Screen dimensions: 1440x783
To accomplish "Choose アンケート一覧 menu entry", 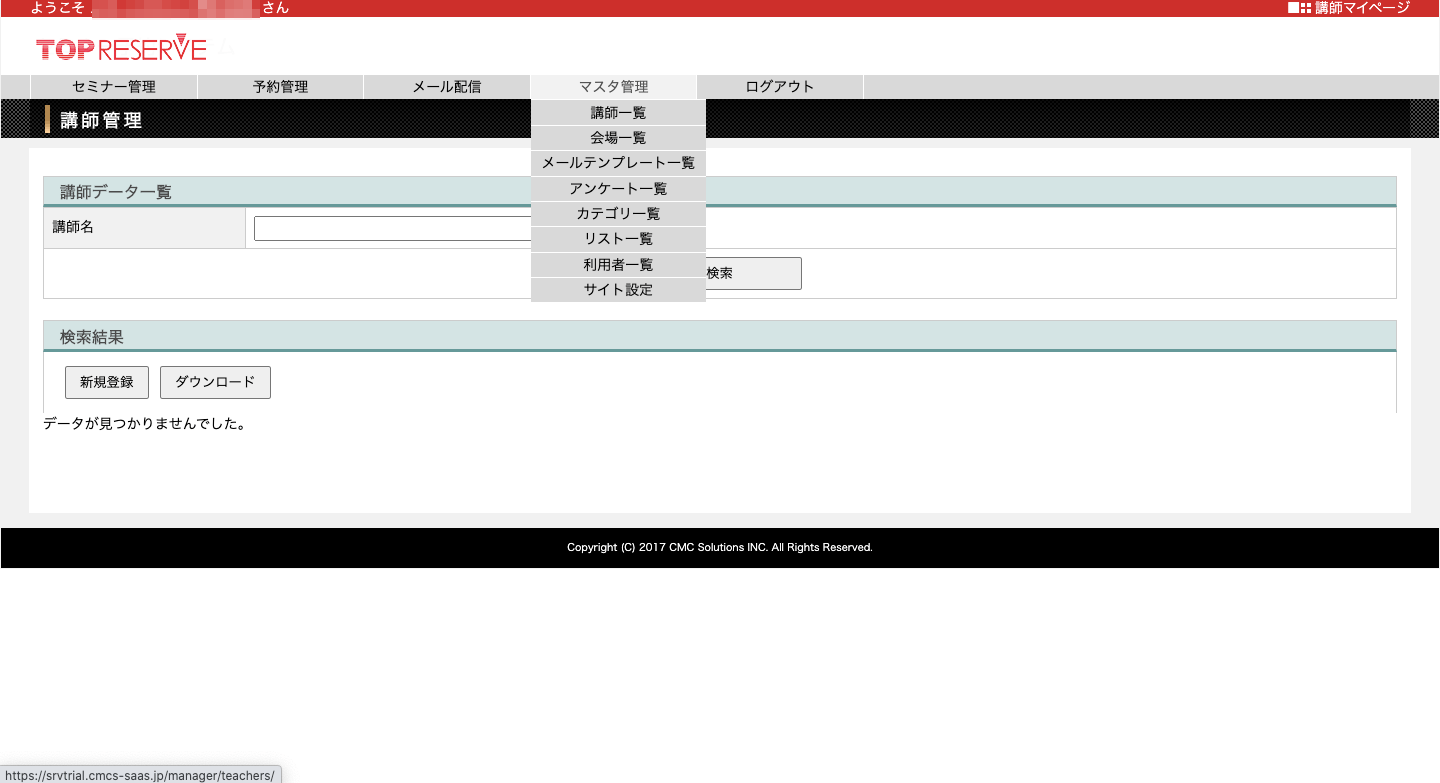I will coord(618,189).
